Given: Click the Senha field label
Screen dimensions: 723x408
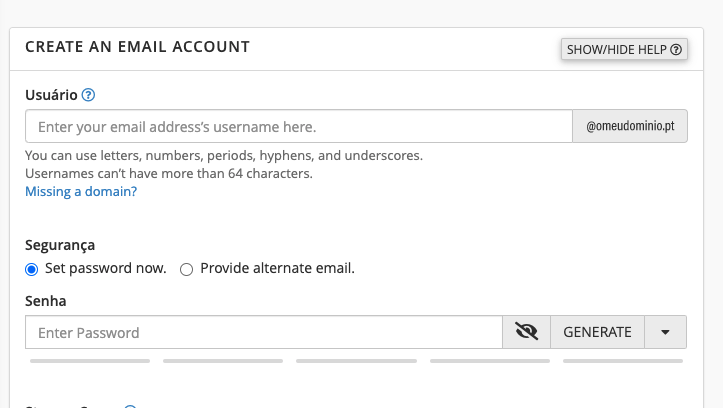Looking at the screenshot, I should coord(46,300).
